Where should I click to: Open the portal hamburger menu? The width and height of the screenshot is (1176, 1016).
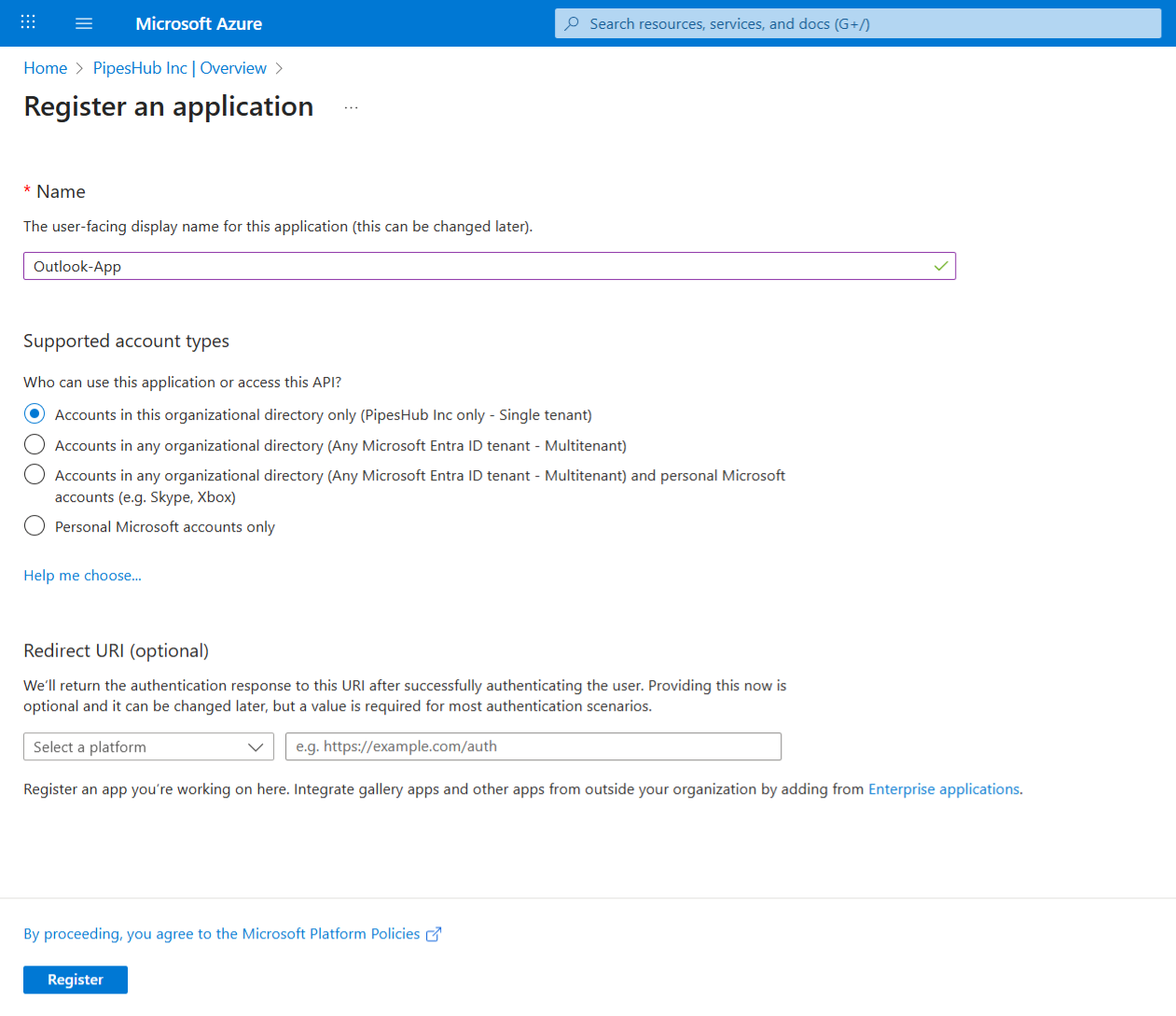84,22
